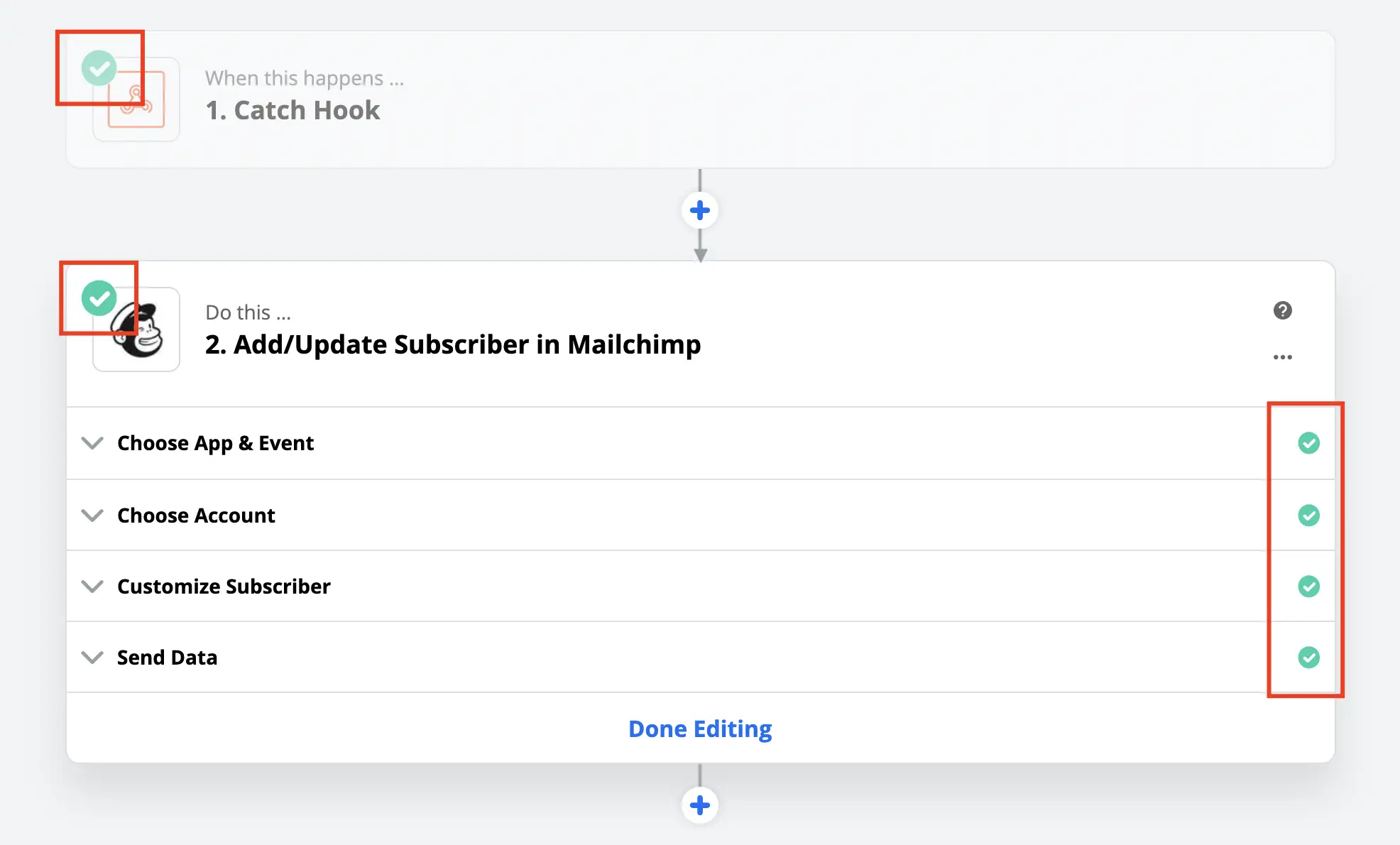
Task: Open the three-dot more options menu
Action: point(1282,357)
